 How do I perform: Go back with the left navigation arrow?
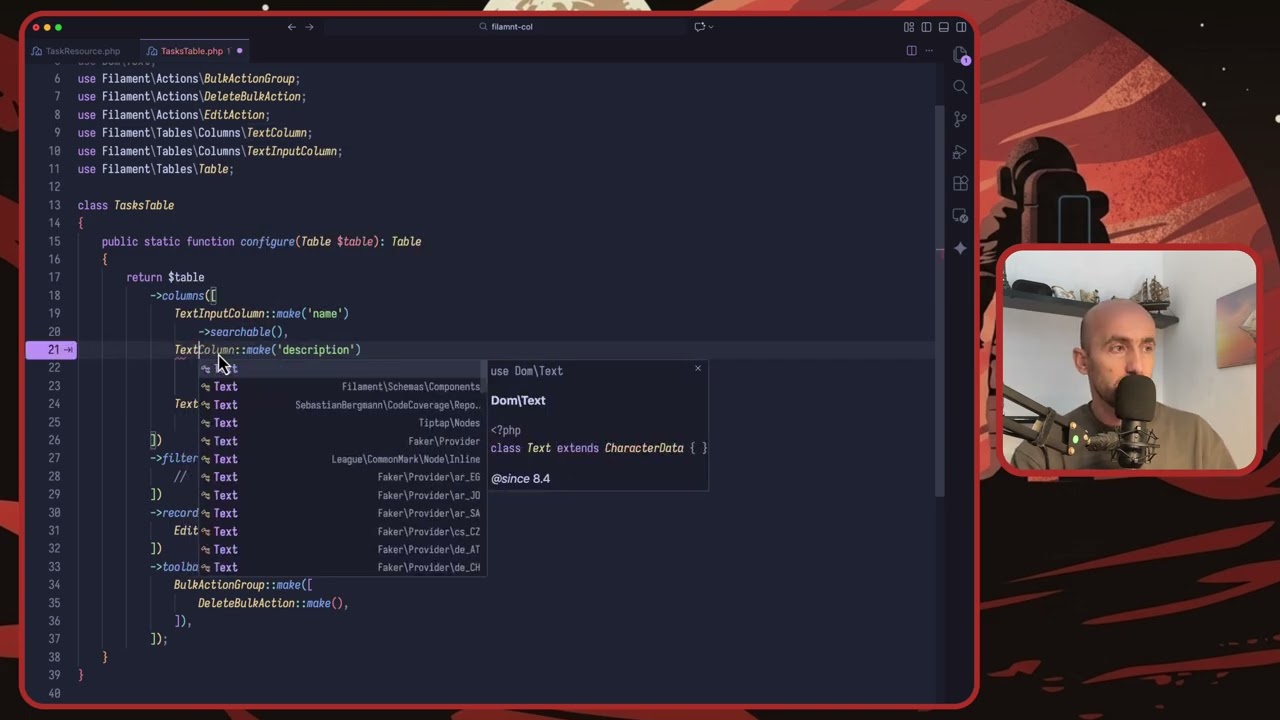point(292,27)
